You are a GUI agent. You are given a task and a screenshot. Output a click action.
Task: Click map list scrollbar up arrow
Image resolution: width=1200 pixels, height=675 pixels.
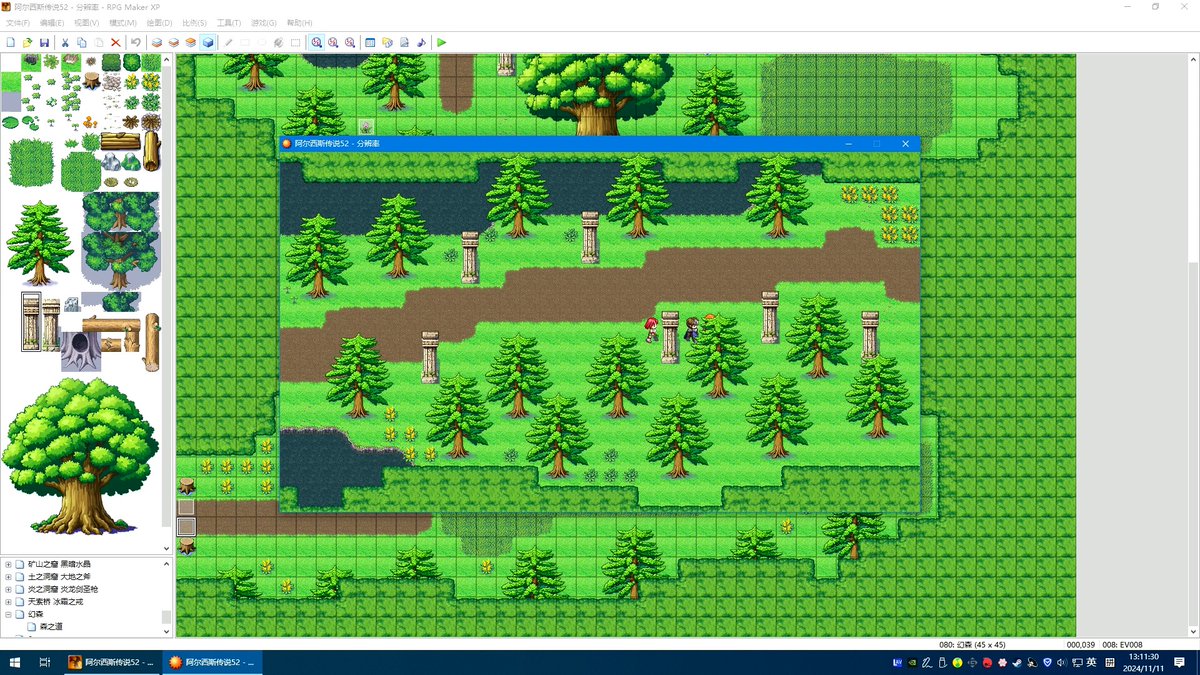(167, 563)
